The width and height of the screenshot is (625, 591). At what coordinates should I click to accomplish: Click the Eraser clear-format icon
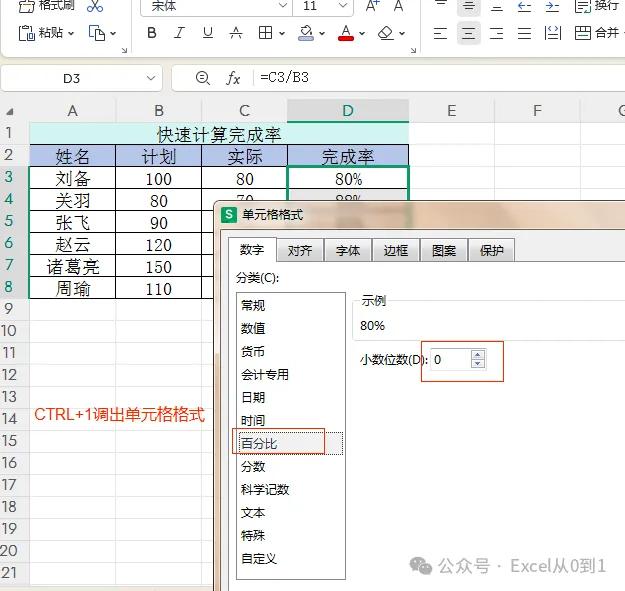[385, 33]
